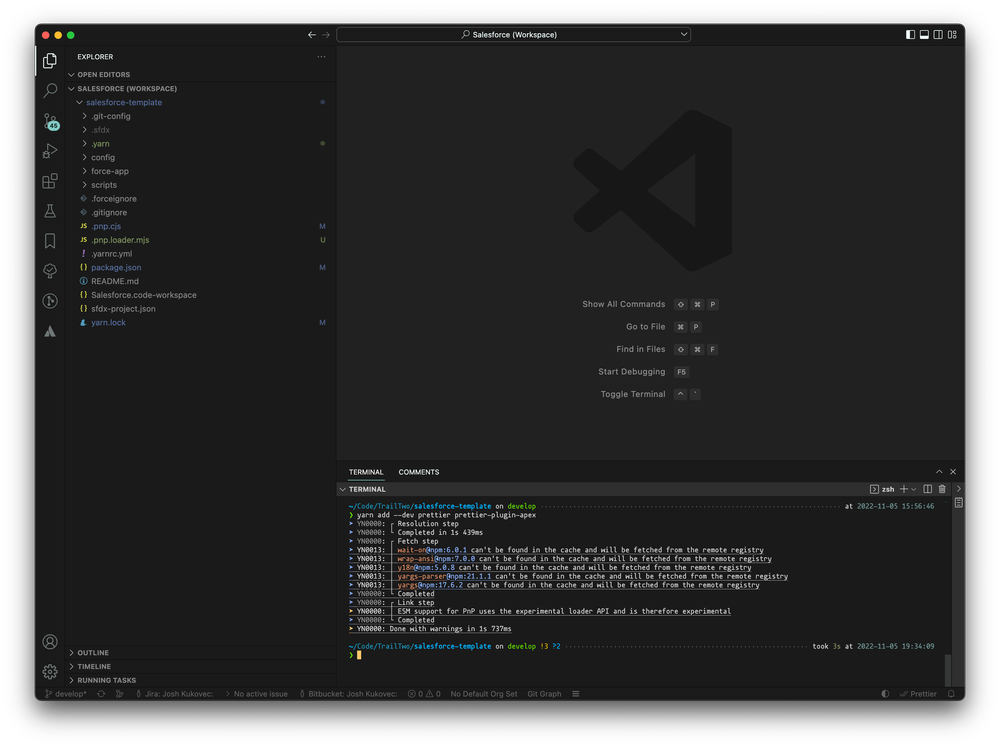The image size is (1000, 747).
Task: Create a new terminal with plus
Action: coord(904,489)
